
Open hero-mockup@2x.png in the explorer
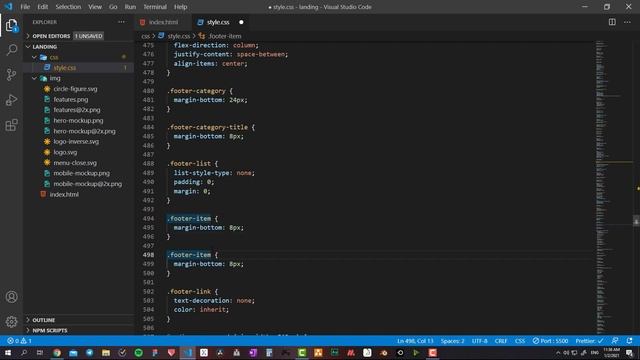(84, 131)
